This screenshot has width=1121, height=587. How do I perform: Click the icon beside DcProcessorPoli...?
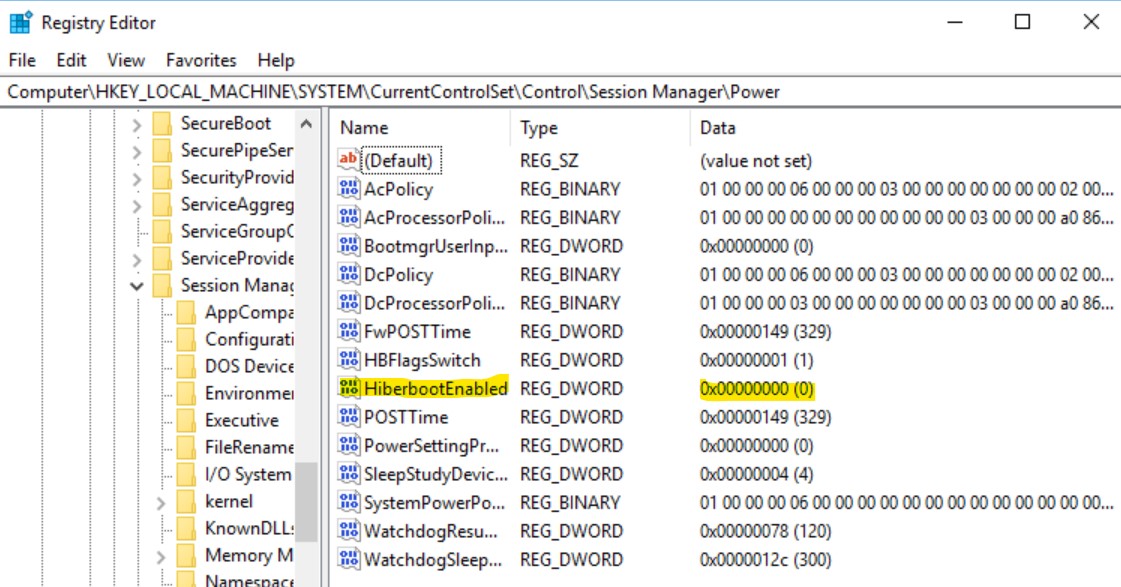click(348, 302)
